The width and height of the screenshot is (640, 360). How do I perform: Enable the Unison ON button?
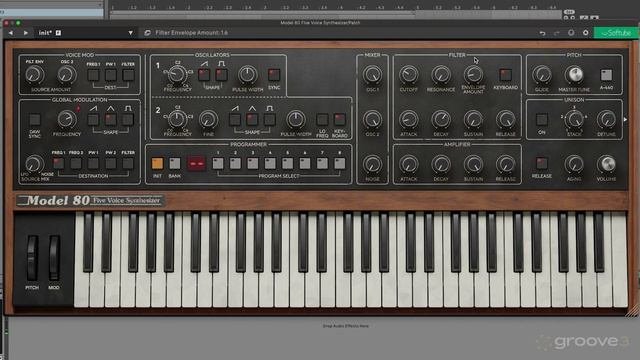pyautogui.click(x=542, y=120)
